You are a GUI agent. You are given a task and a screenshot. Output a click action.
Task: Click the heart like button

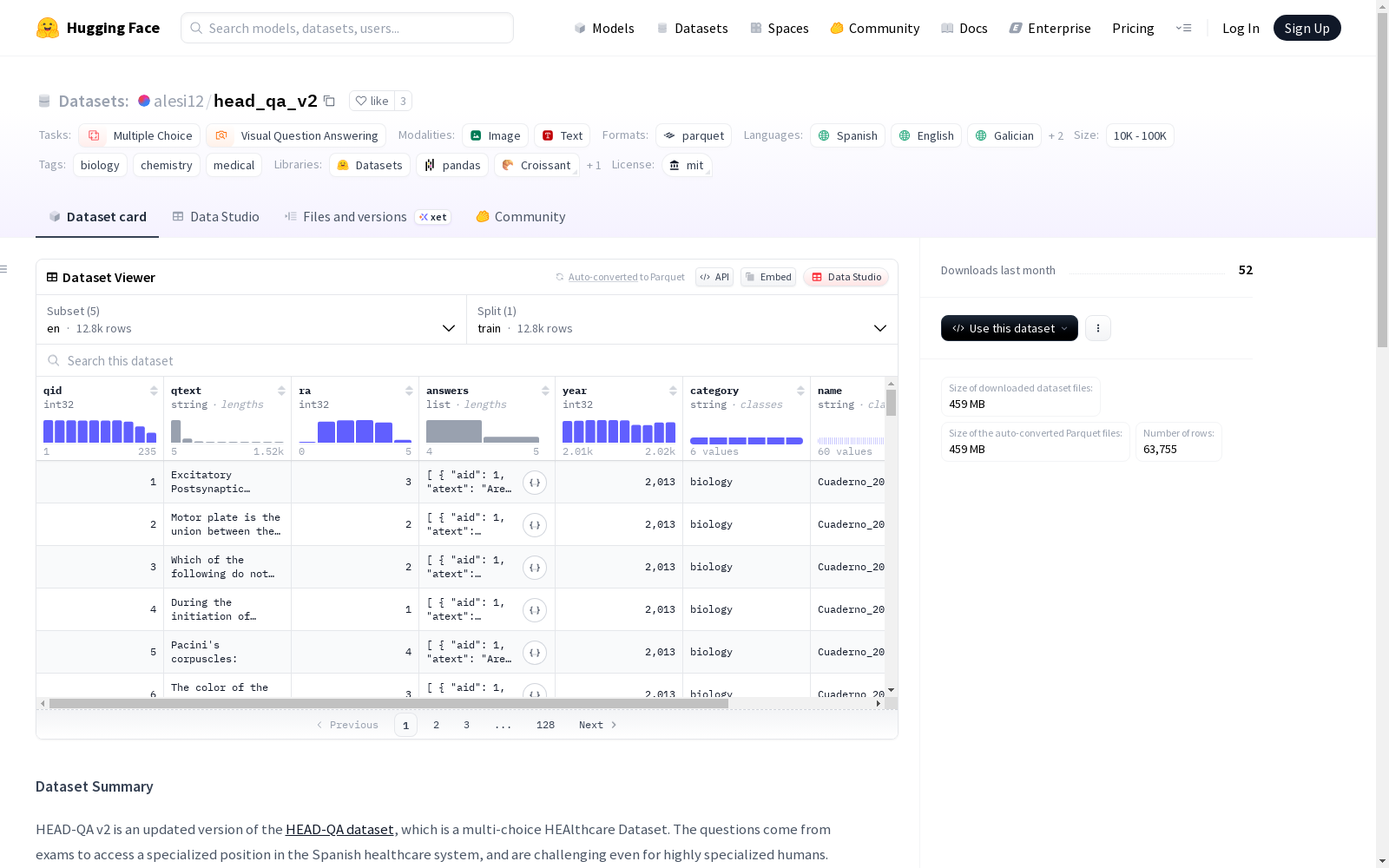(372, 101)
